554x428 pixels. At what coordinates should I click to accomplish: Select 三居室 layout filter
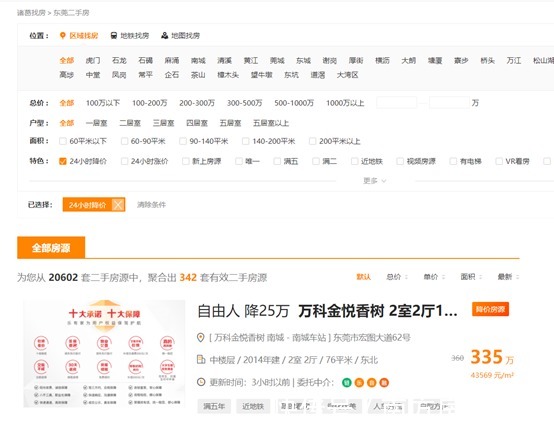[x=164, y=123]
